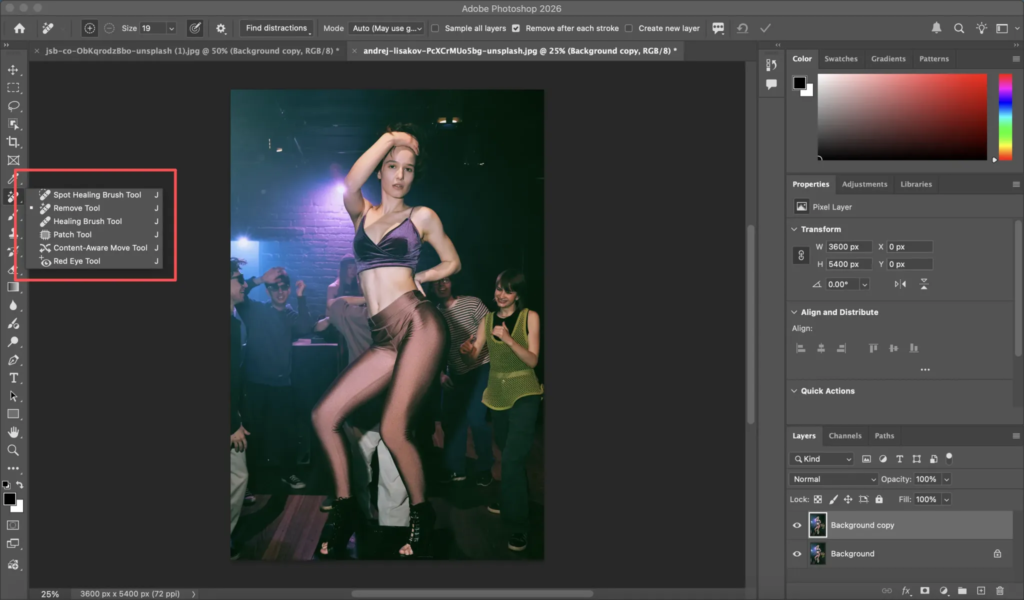Image resolution: width=1024 pixels, height=600 pixels.
Task: Select the Crop tool
Action: 13,142
